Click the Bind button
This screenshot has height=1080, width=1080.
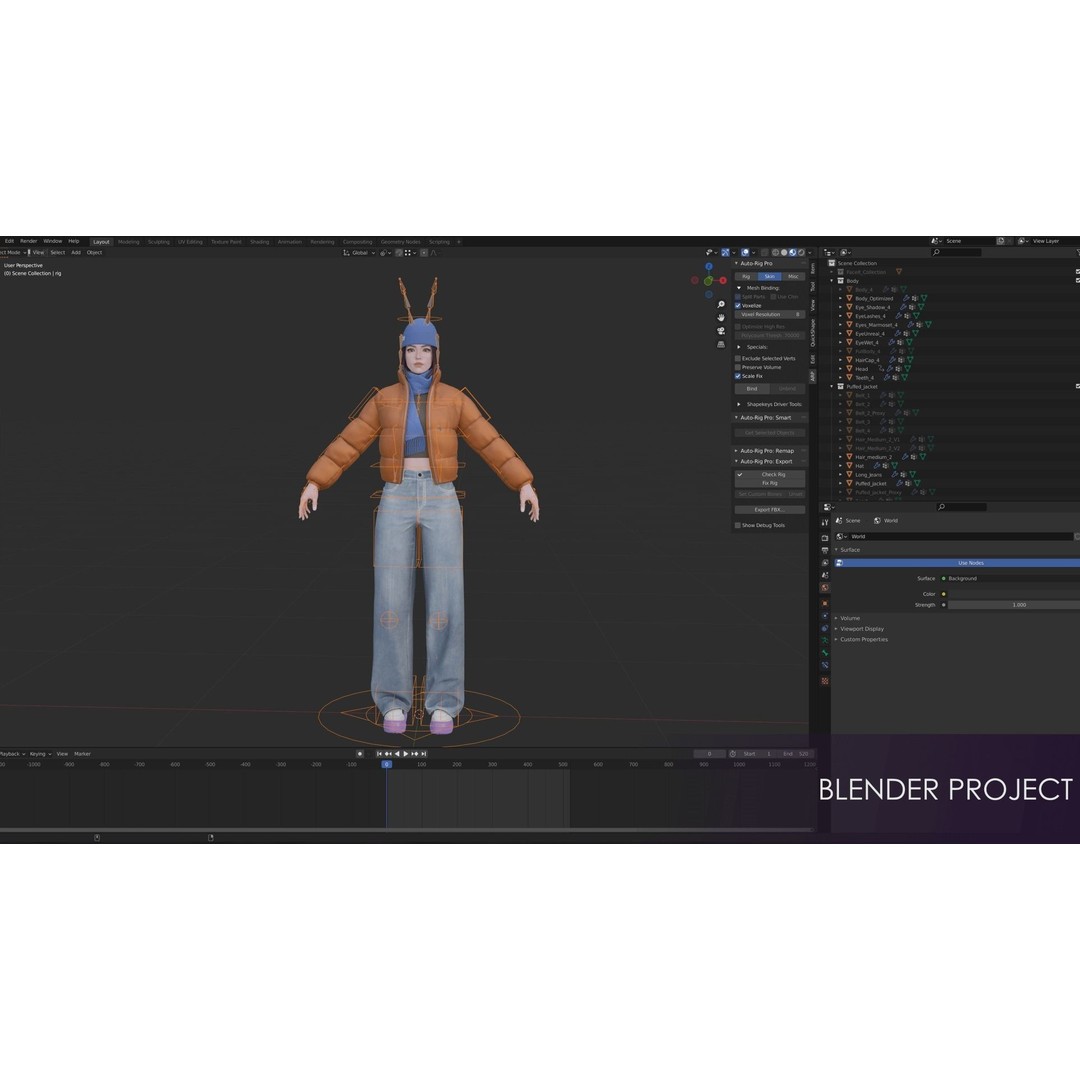(752, 388)
